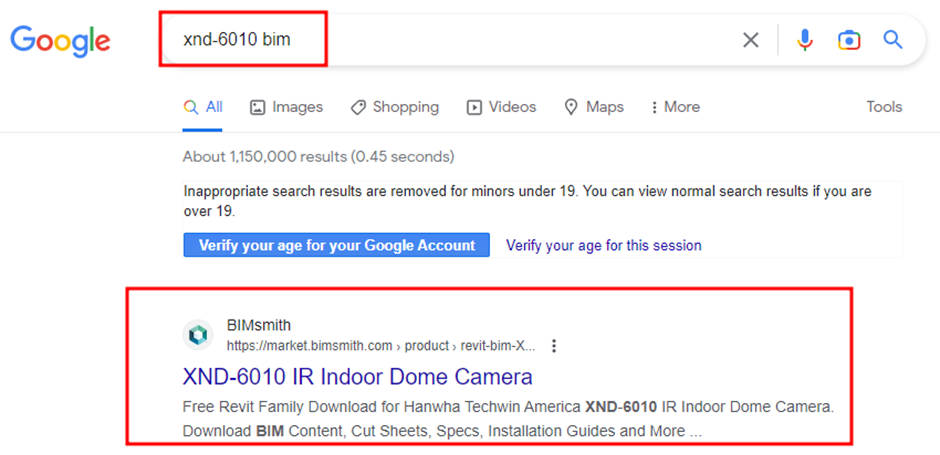Expand the More search categories menu
This screenshot has width=940, height=455.
pos(675,107)
